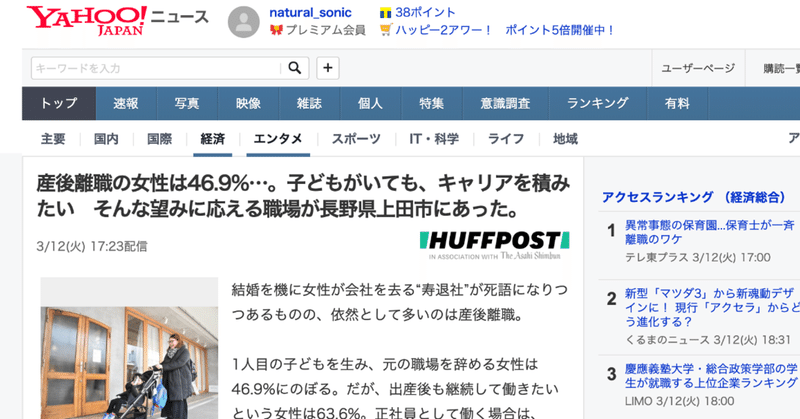
Task: Open the 雑誌 tab
Action: 309,103
